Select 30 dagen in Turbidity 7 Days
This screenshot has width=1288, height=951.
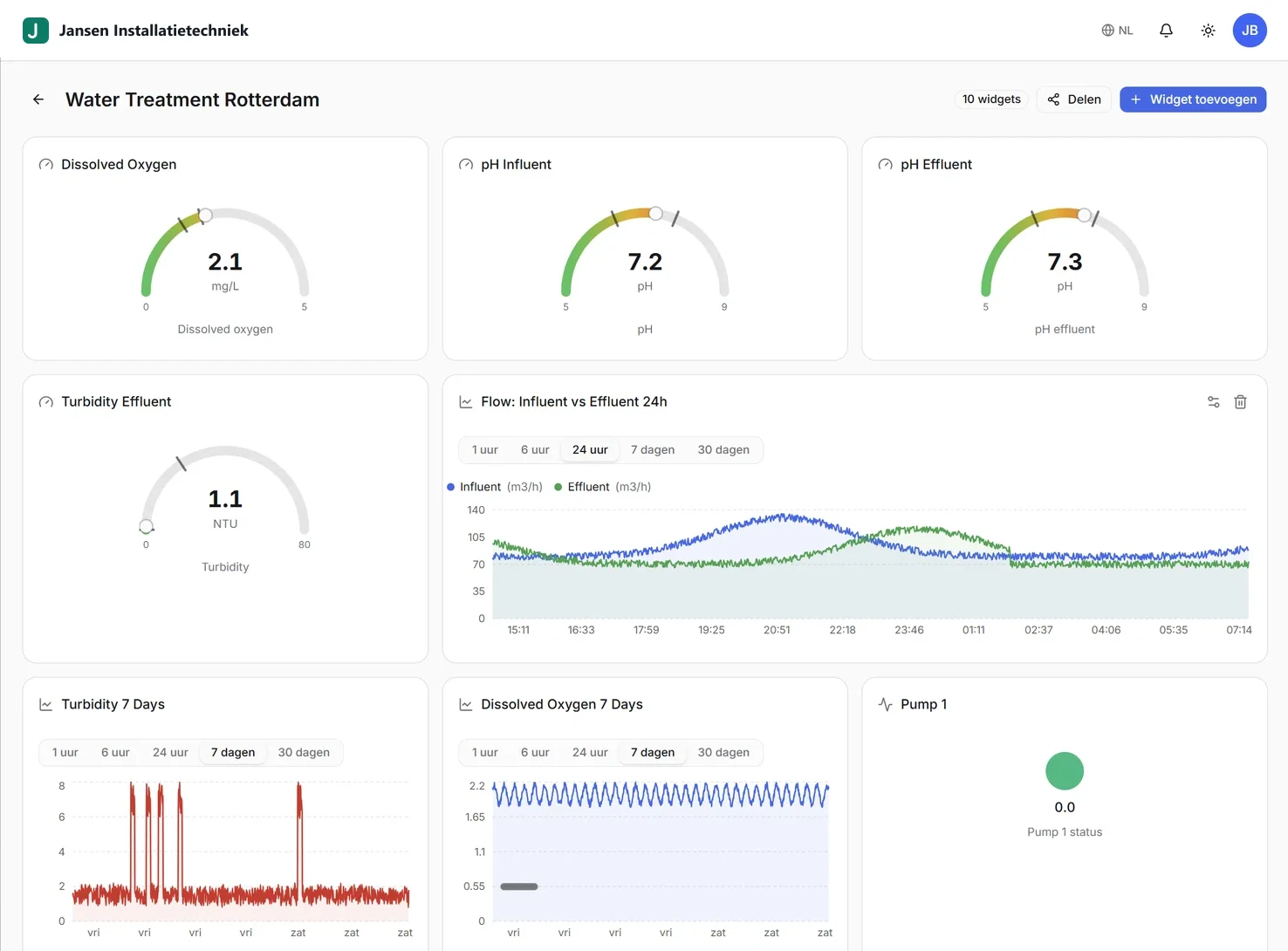click(x=304, y=753)
